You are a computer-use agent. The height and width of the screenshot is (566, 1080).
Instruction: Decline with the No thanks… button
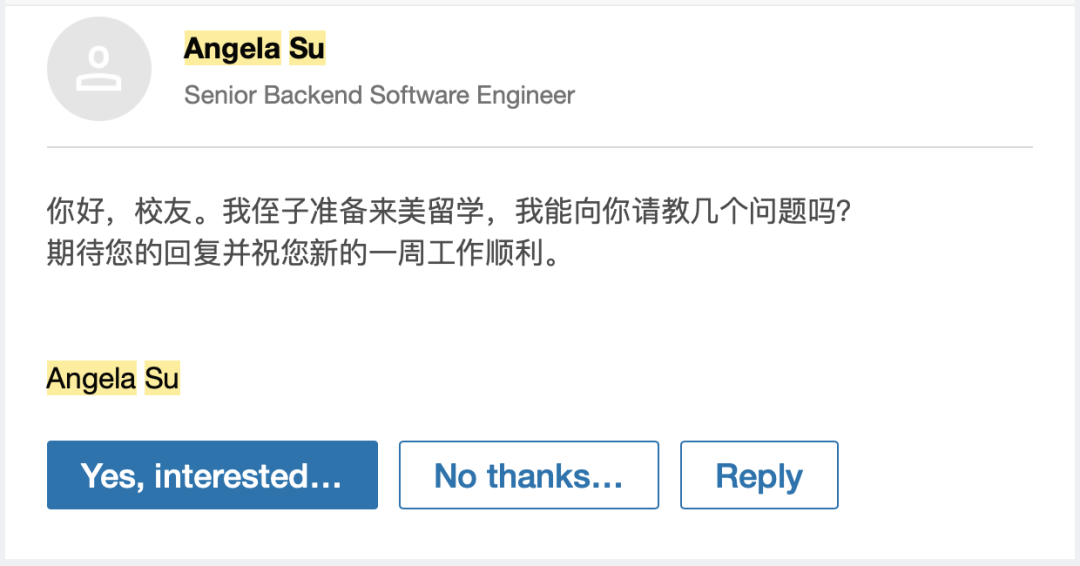[529, 475]
